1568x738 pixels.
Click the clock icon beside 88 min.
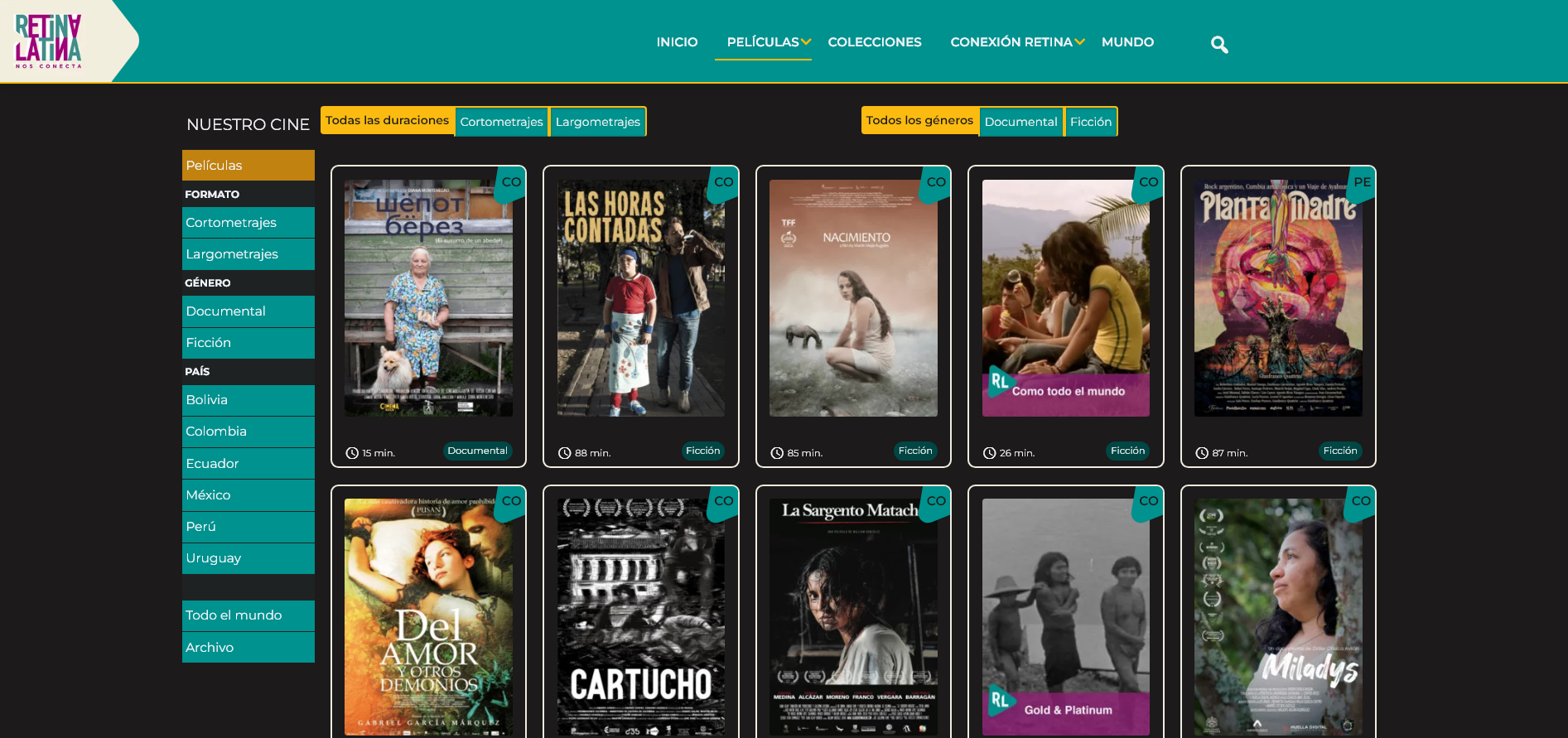pos(565,453)
